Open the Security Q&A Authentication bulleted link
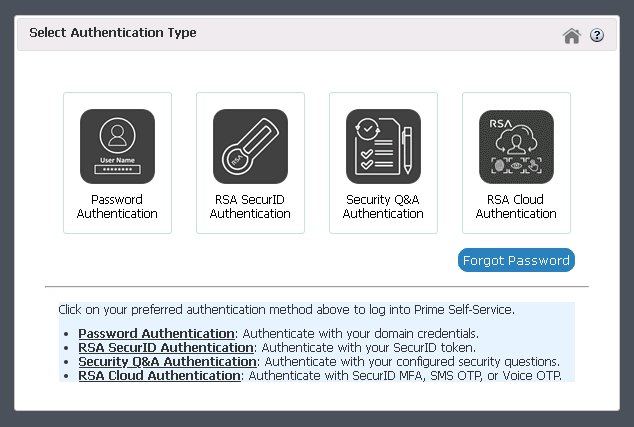Image resolution: width=634 pixels, height=427 pixels. point(167,361)
